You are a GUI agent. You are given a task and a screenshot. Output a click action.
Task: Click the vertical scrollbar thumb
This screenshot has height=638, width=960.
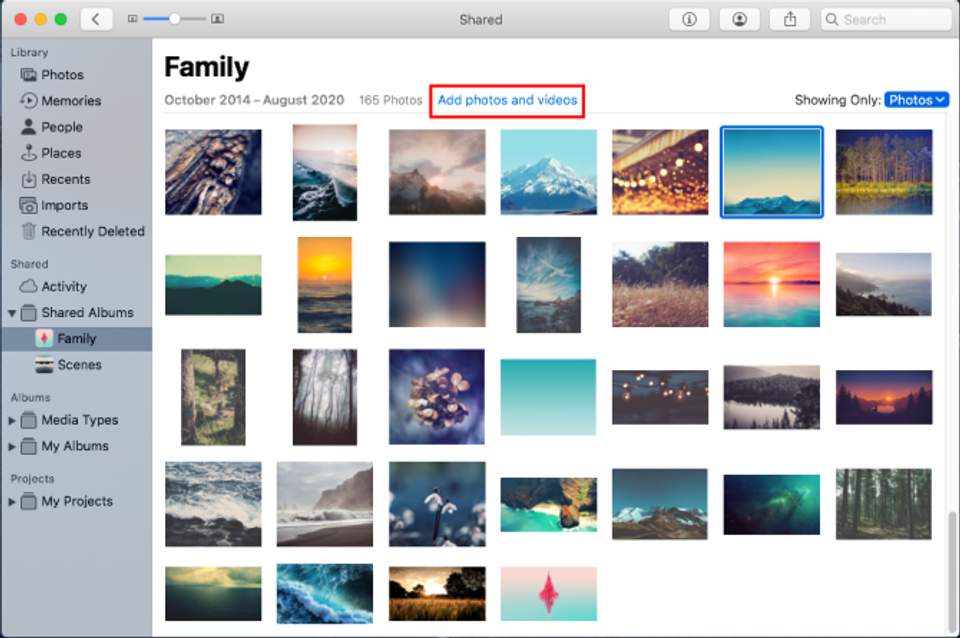click(x=952, y=572)
